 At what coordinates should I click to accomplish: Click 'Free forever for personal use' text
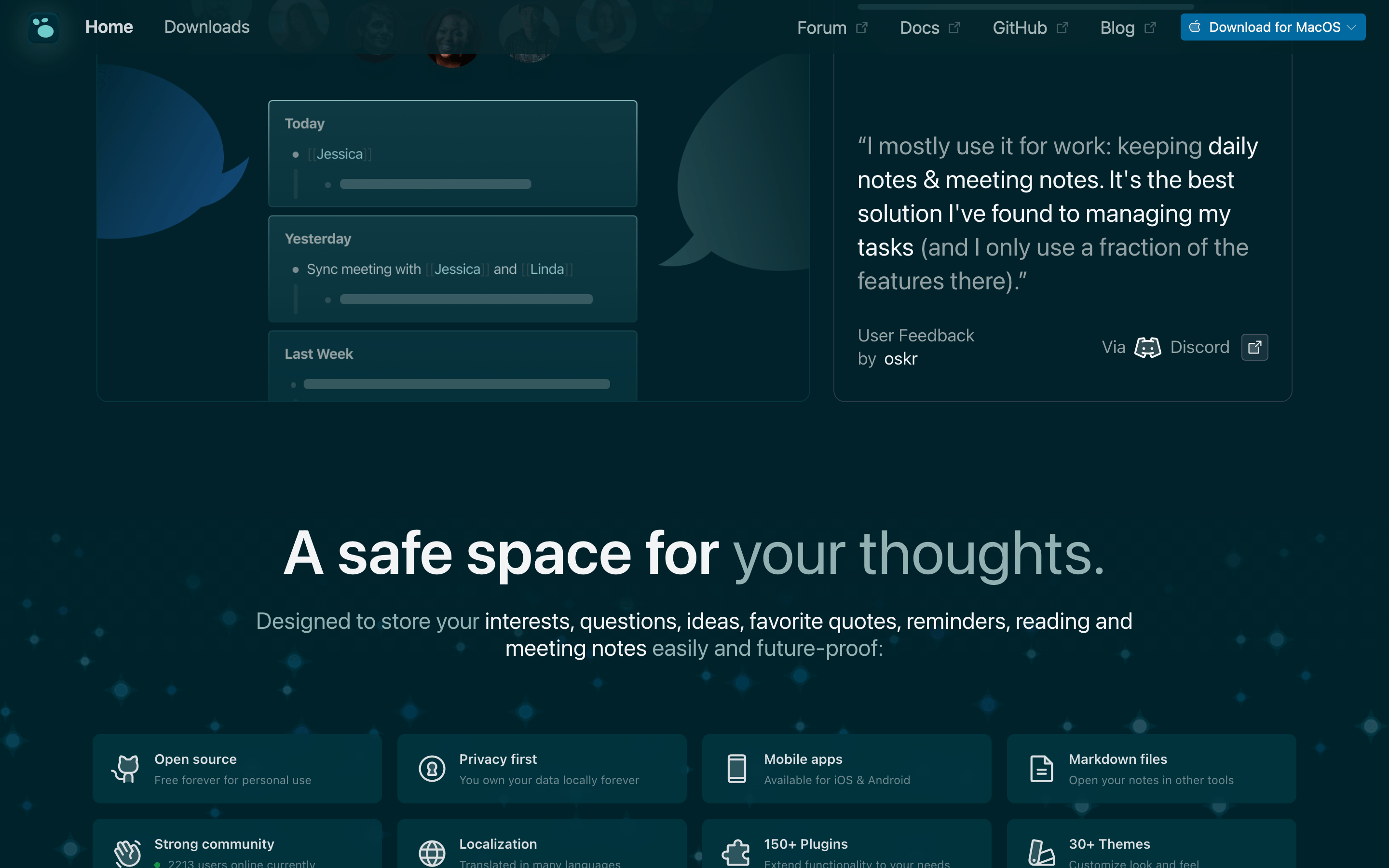click(x=232, y=780)
